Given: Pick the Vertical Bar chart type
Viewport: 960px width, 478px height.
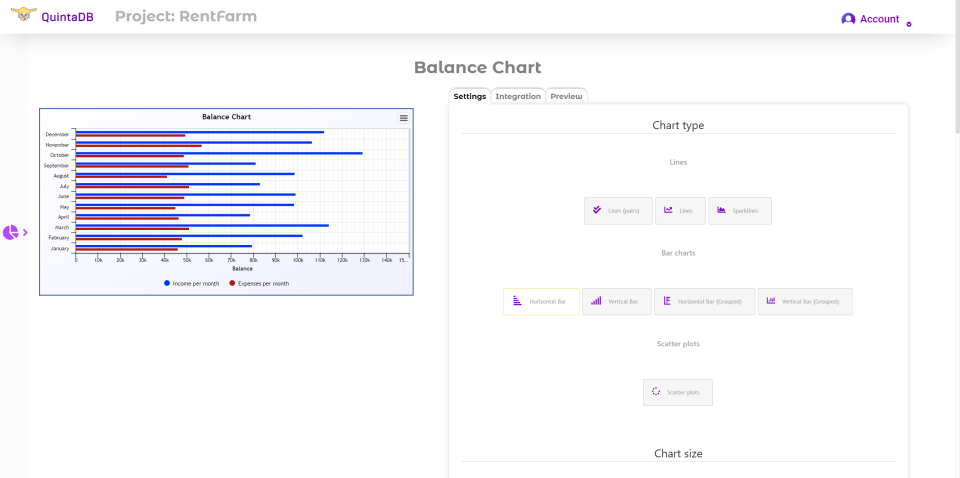Looking at the screenshot, I should (616, 301).
